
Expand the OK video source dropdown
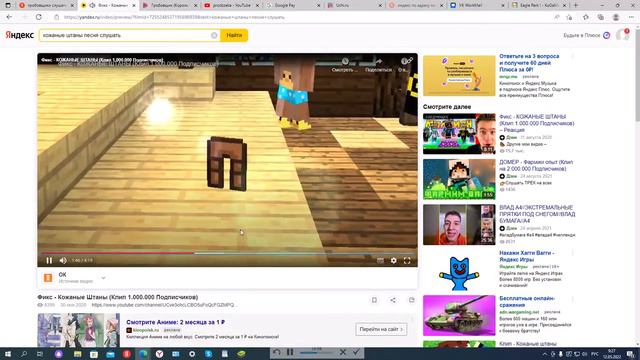point(103,278)
